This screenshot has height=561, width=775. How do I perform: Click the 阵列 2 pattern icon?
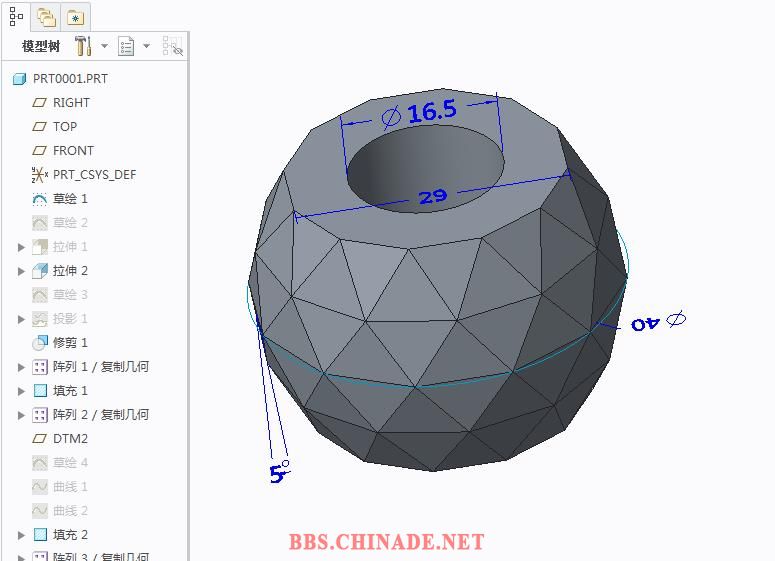coord(40,415)
